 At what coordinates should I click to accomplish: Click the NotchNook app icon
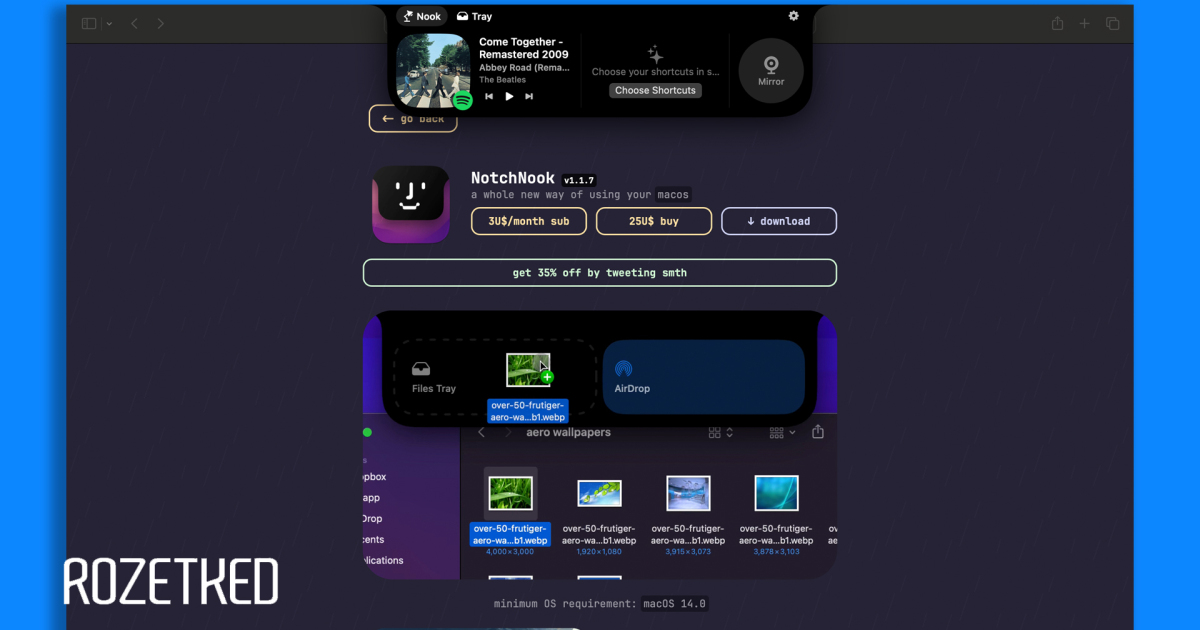(x=411, y=204)
